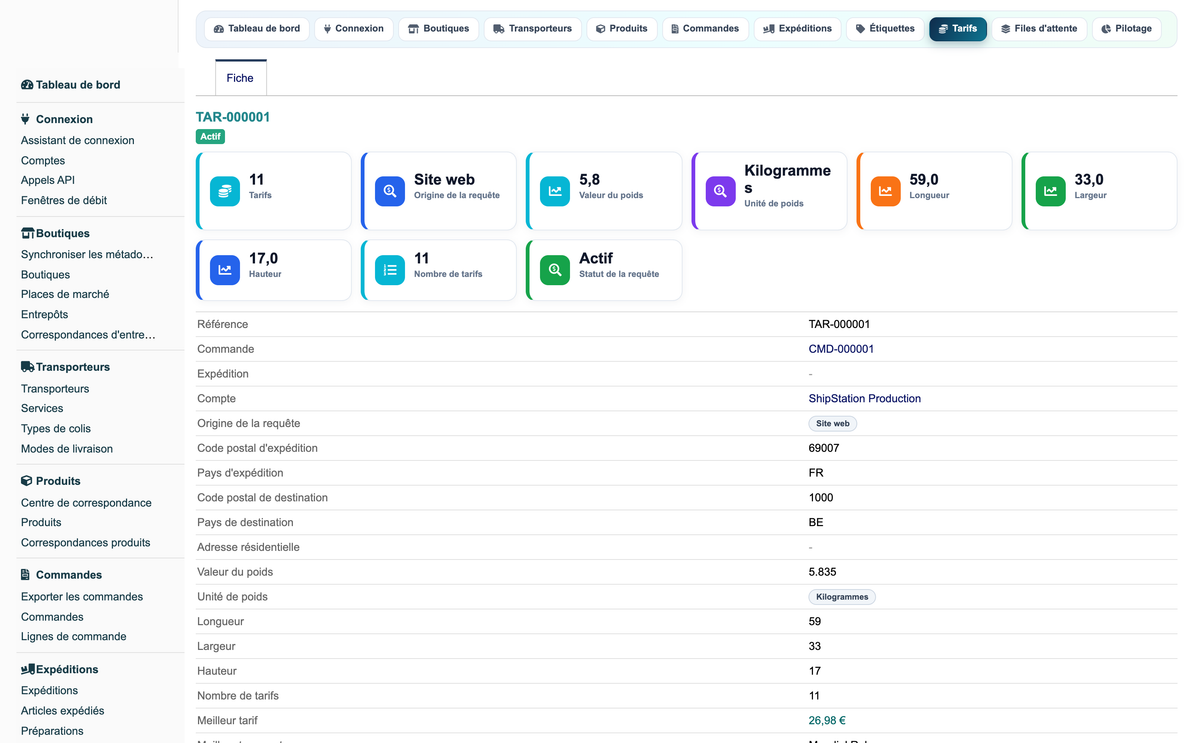The height and width of the screenshot is (743, 1200).
Task: Open Assistant de connexion in sidebar
Action: point(78,141)
